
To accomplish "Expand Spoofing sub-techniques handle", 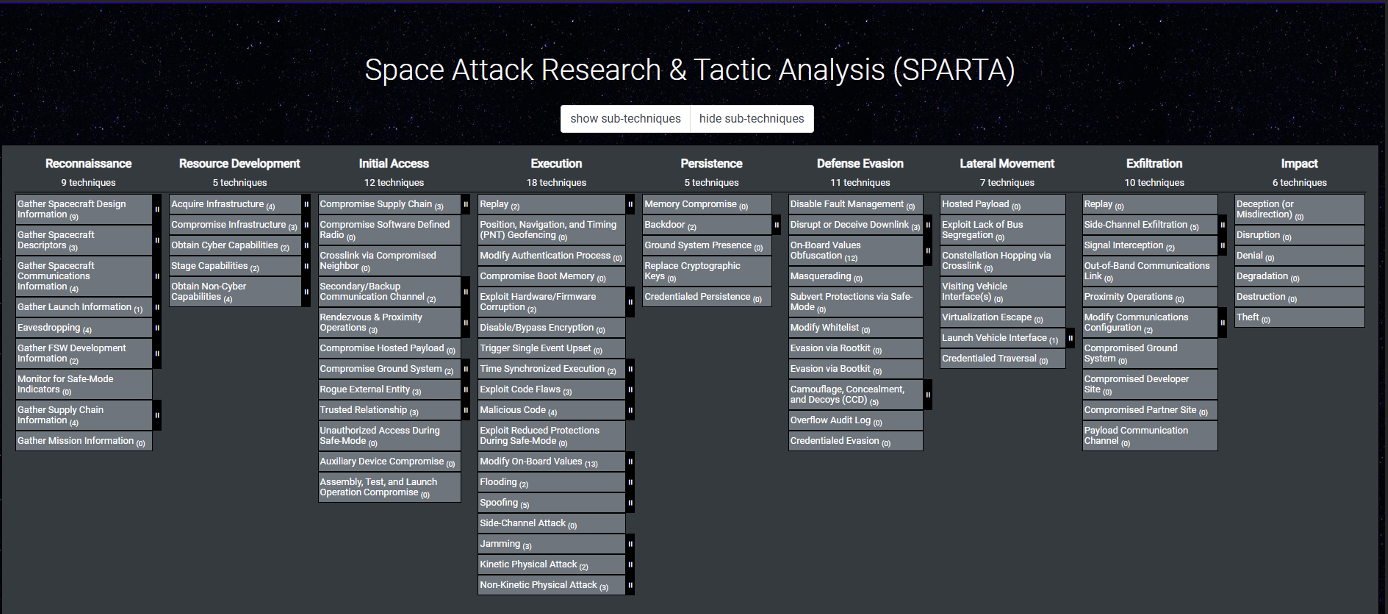I will (x=630, y=503).
